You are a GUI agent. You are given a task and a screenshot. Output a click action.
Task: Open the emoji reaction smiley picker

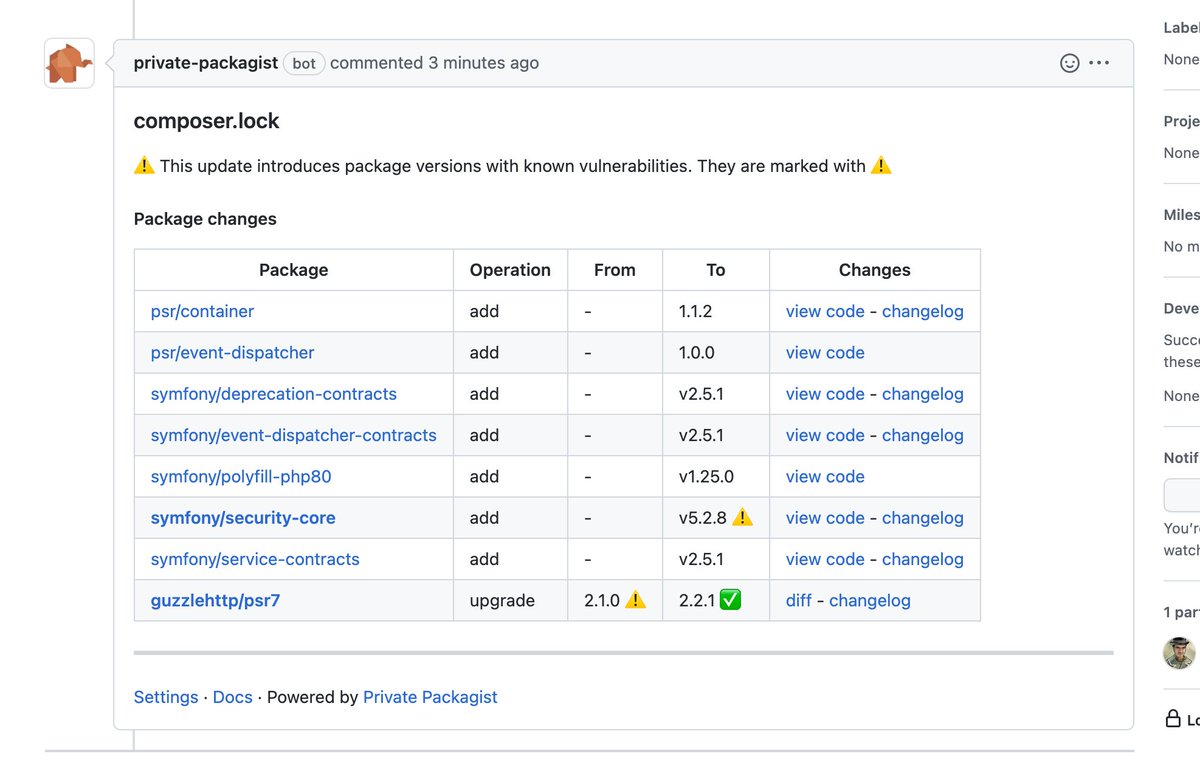pos(1069,63)
